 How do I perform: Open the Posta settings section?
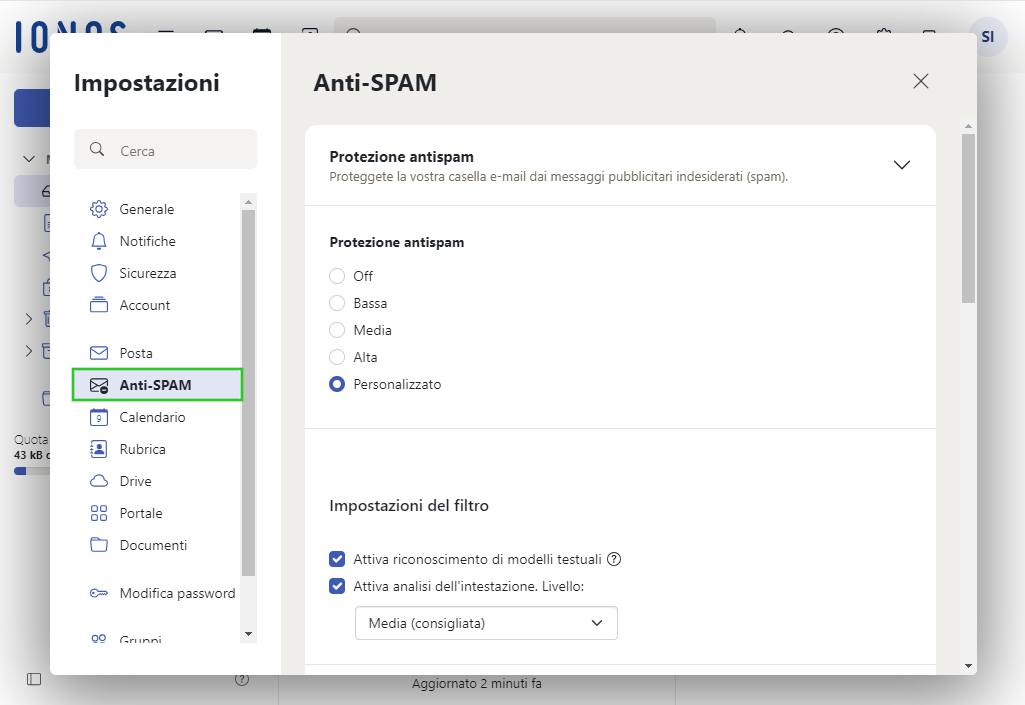click(x=136, y=353)
